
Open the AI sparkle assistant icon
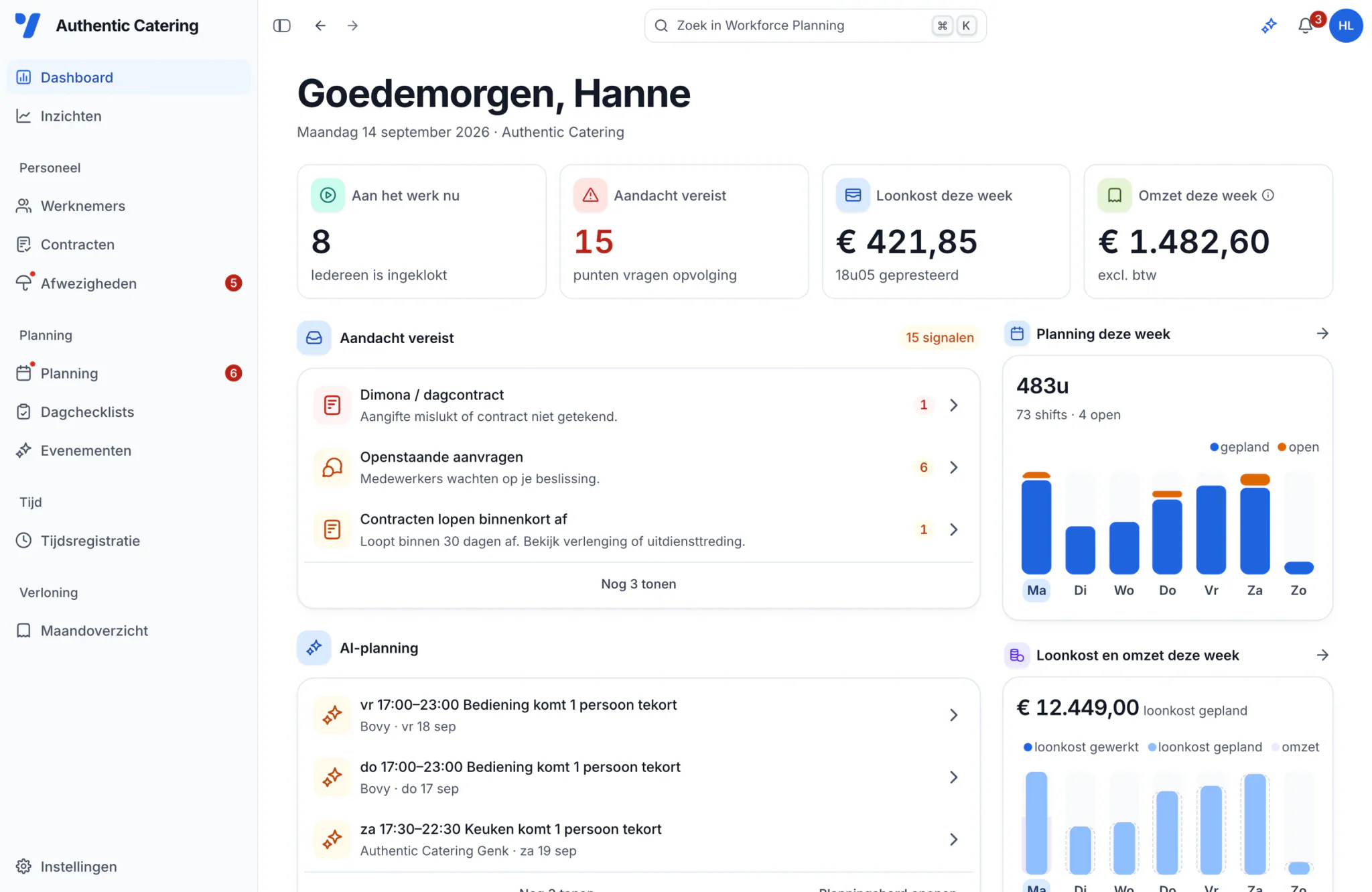1269,25
